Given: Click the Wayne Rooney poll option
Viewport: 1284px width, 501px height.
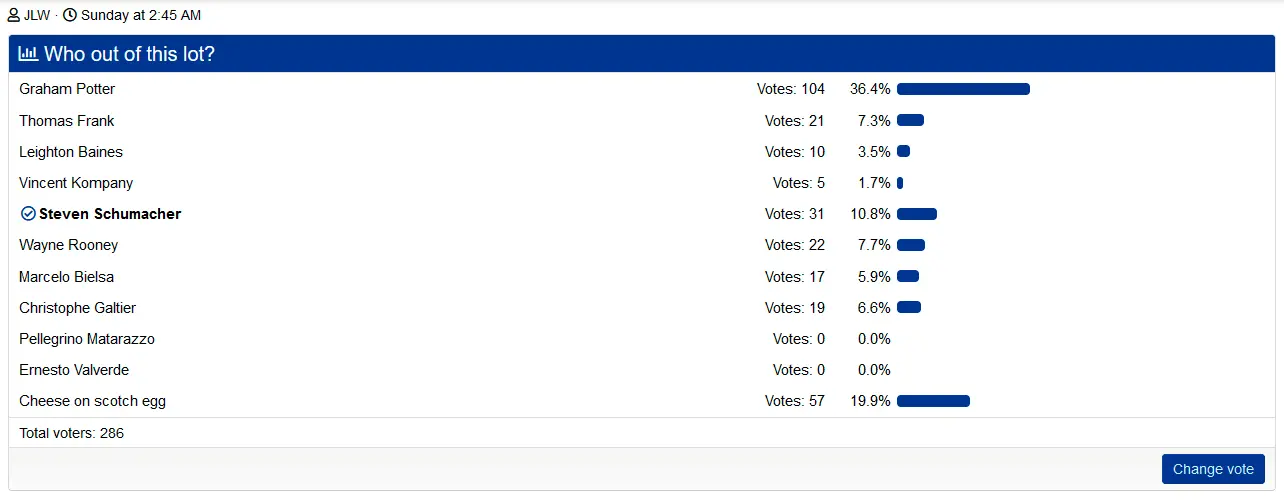Looking at the screenshot, I should (x=69, y=245).
